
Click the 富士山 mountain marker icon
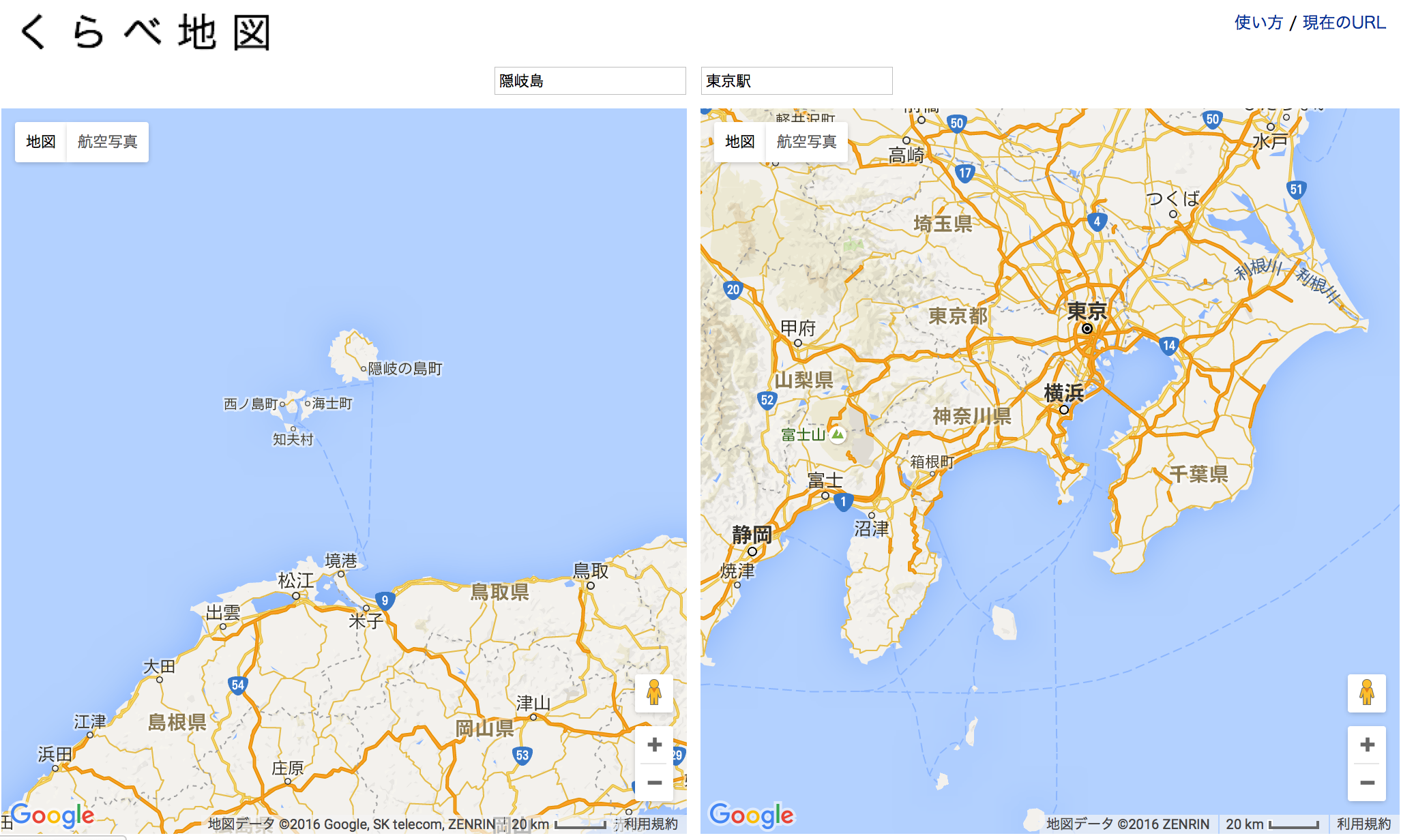tap(838, 434)
